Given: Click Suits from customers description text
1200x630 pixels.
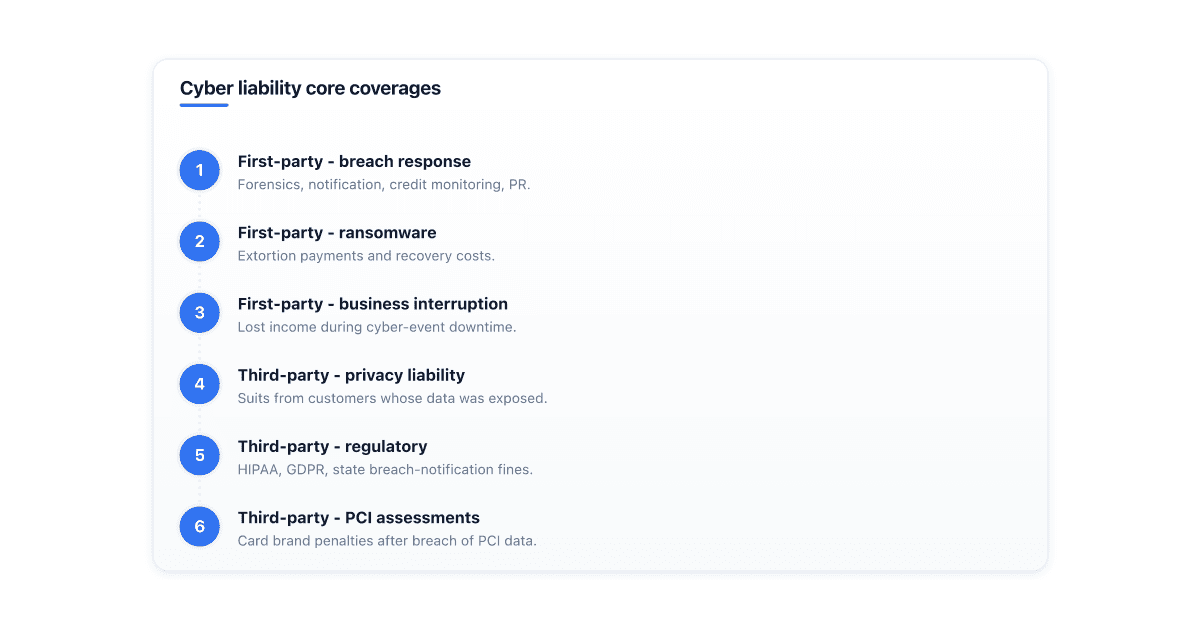Looking at the screenshot, I should [392, 398].
